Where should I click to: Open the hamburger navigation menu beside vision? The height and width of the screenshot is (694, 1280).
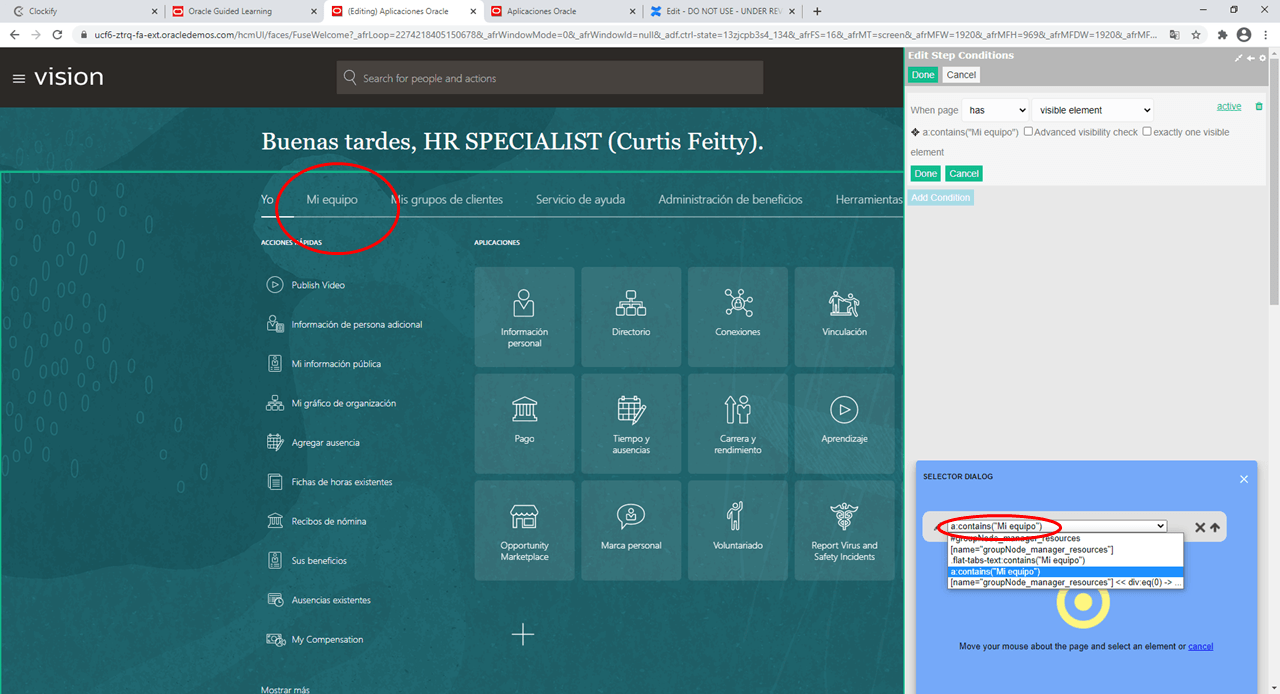point(19,78)
